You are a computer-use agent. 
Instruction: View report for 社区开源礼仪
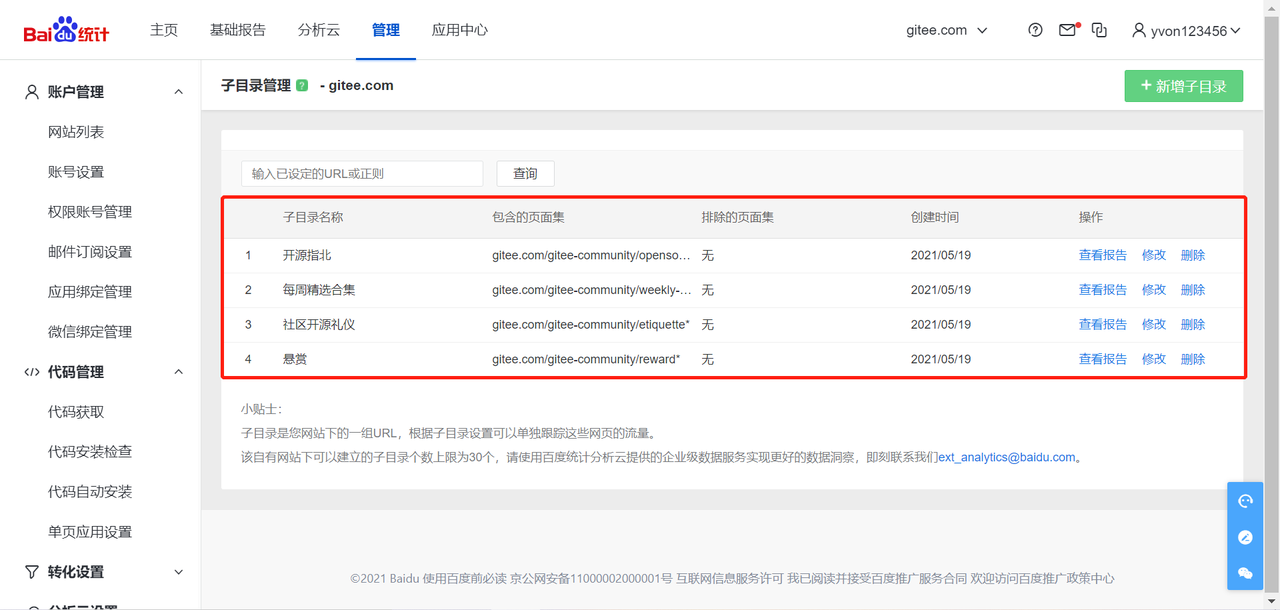(x=1103, y=324)
